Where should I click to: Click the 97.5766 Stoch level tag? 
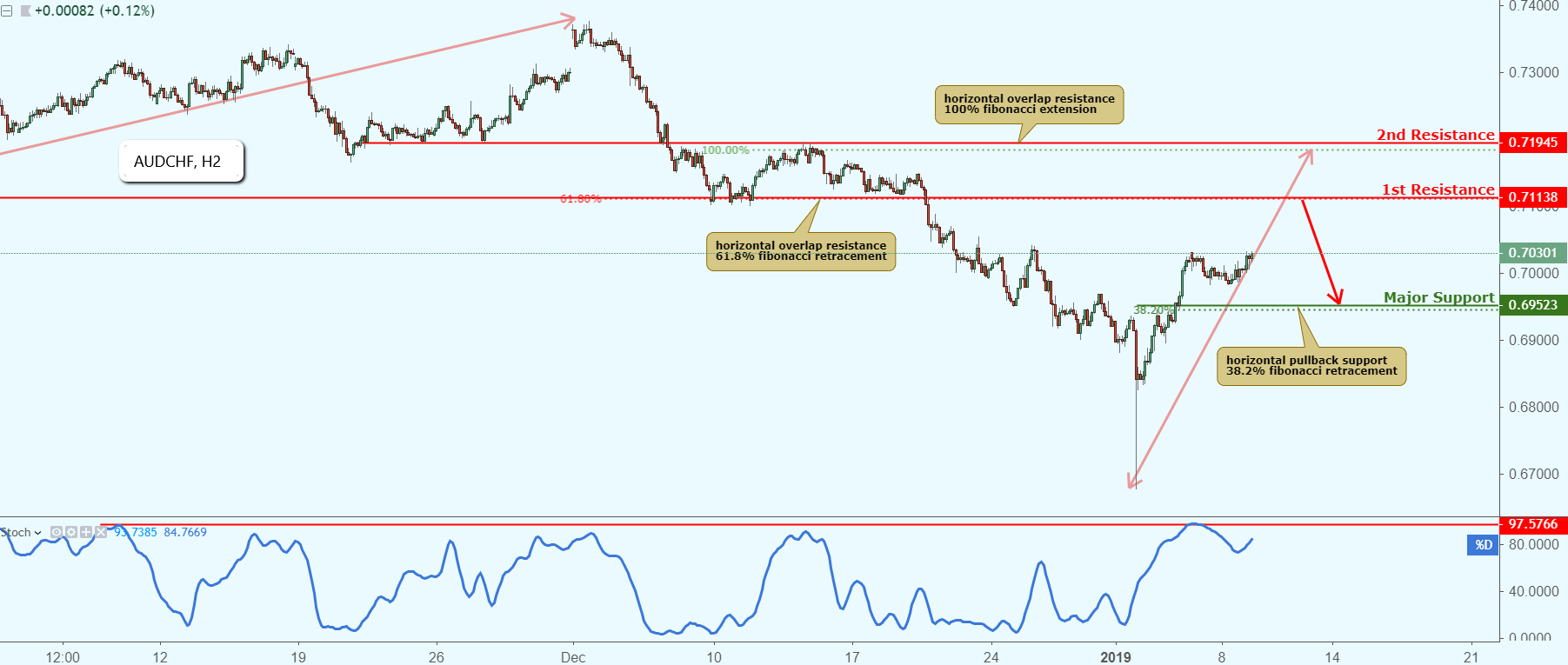click(1533, 524)
